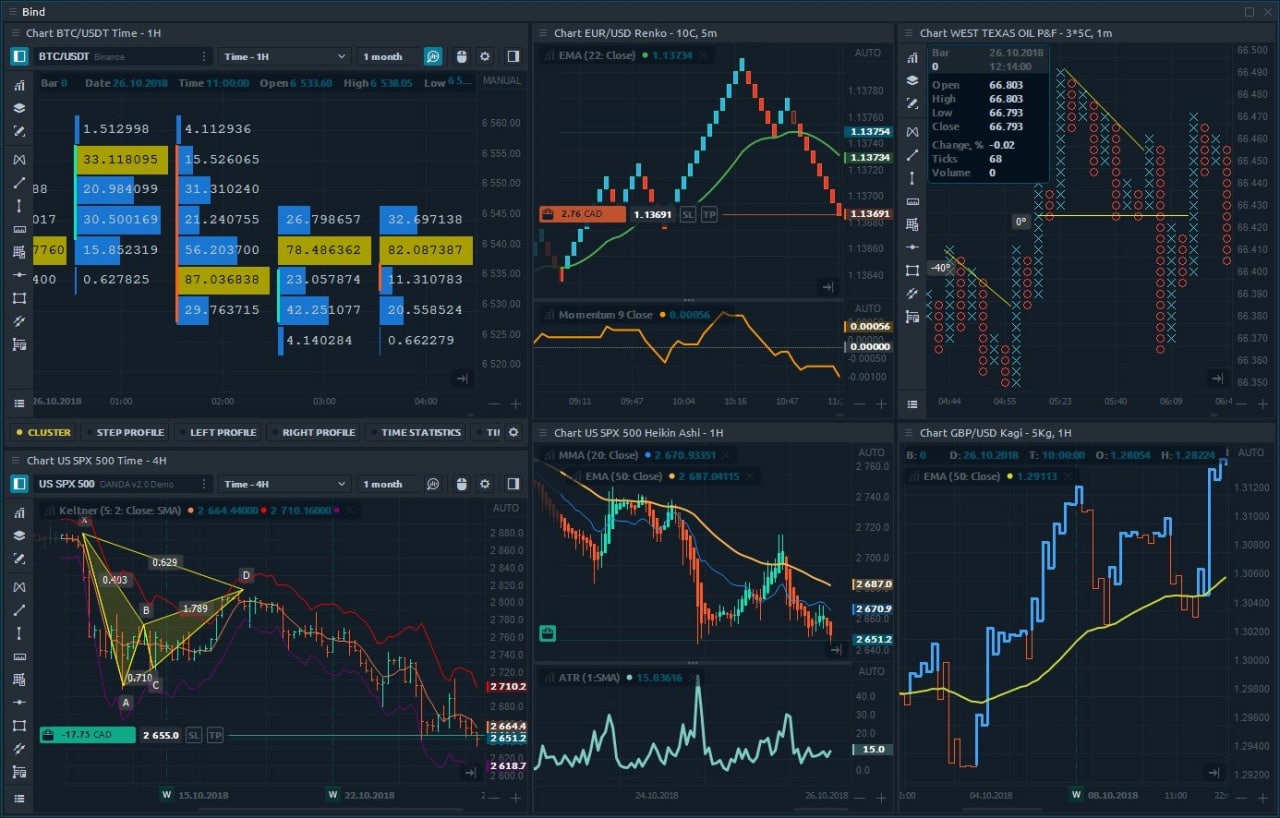Select rectangle shape tool in BTC/USDT chart
This screenshot has height=818, width=1280.
19,298
